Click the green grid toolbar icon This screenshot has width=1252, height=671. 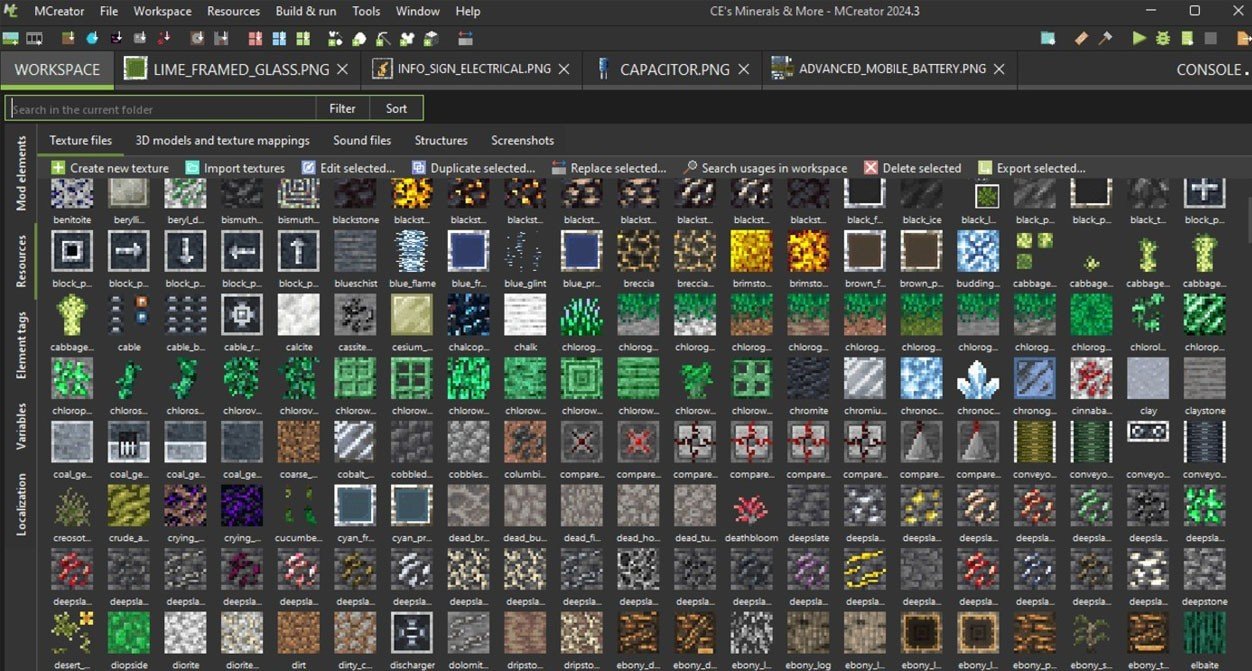pos(303,39)
